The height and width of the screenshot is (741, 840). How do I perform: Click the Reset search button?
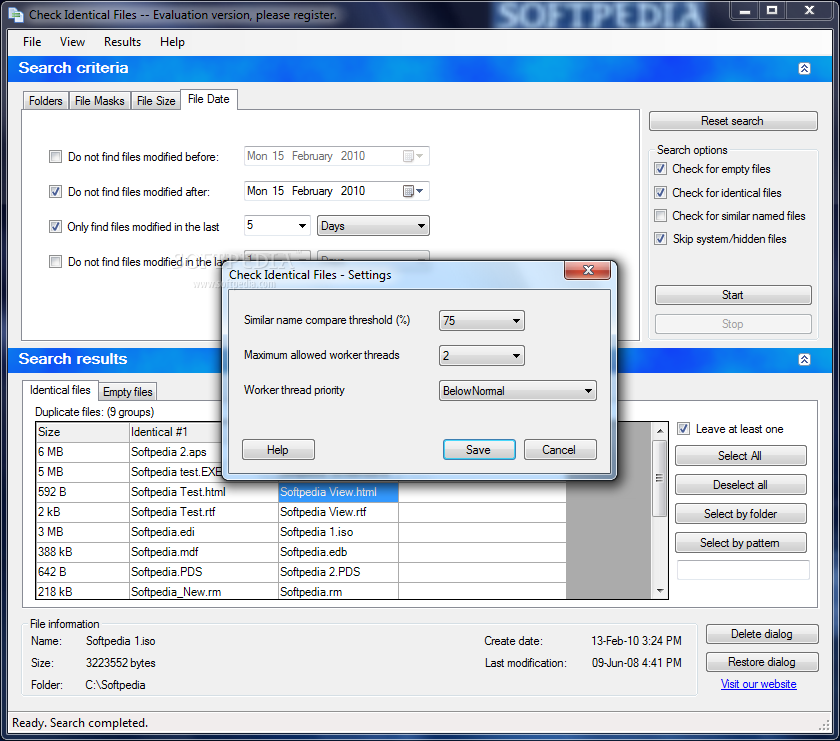[733, 121]
